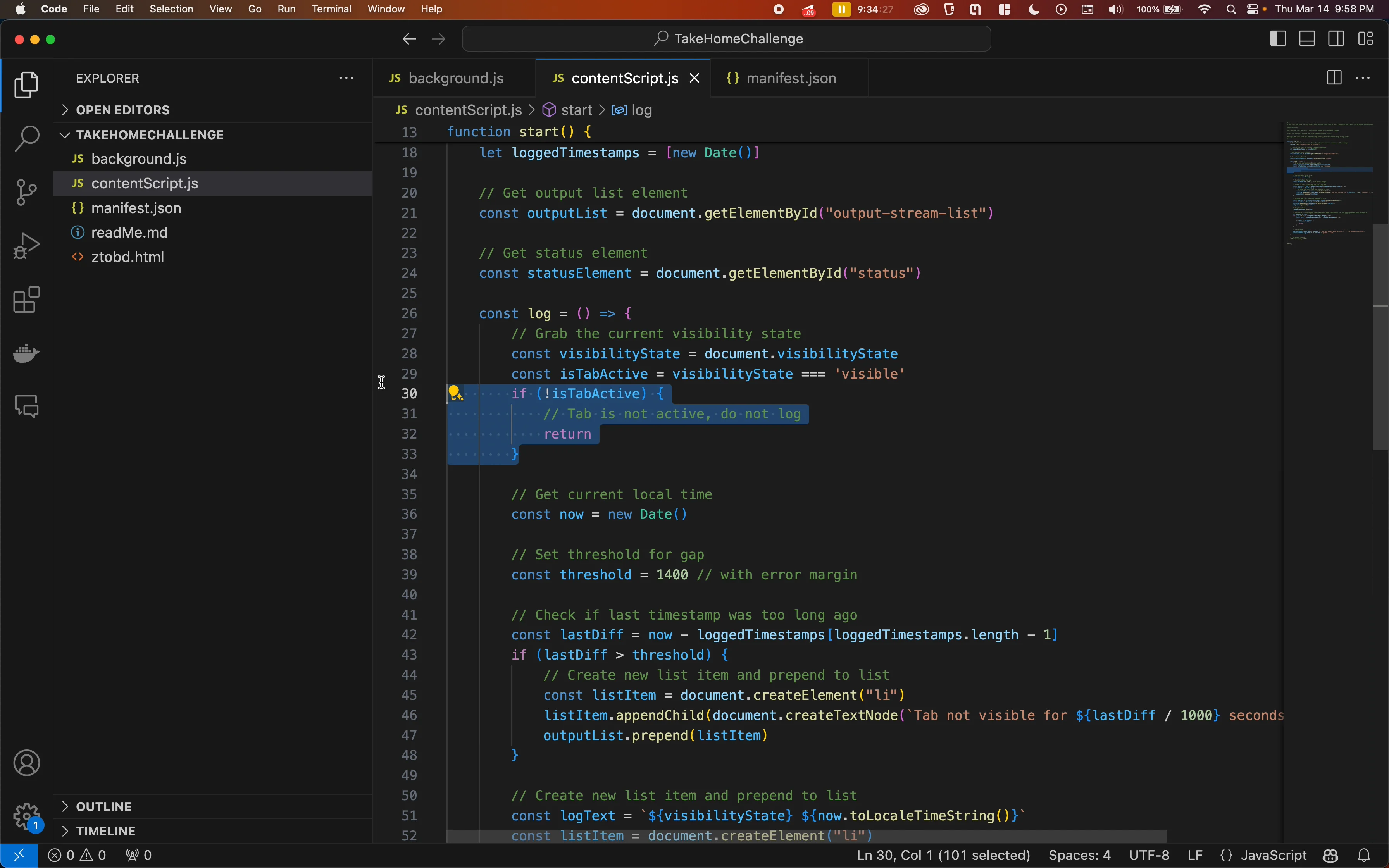Open macOS Spotlight search icon
Screen dimensions: 1389x868
click(x=1230, y=9)
